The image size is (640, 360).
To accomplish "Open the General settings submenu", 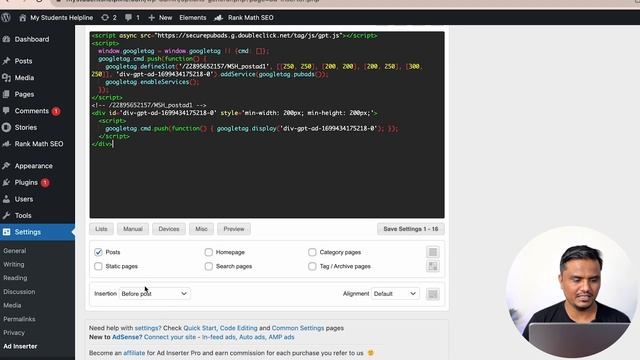I will (15, 251).
